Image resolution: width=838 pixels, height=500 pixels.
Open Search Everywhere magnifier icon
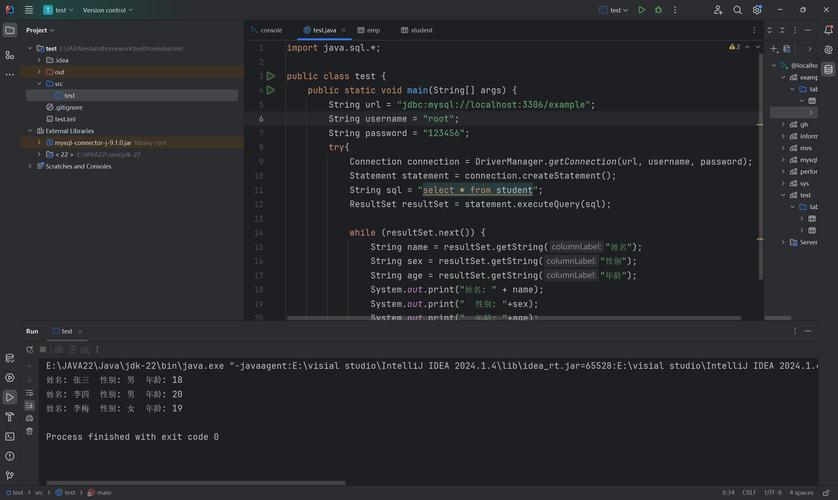(737, 10)
